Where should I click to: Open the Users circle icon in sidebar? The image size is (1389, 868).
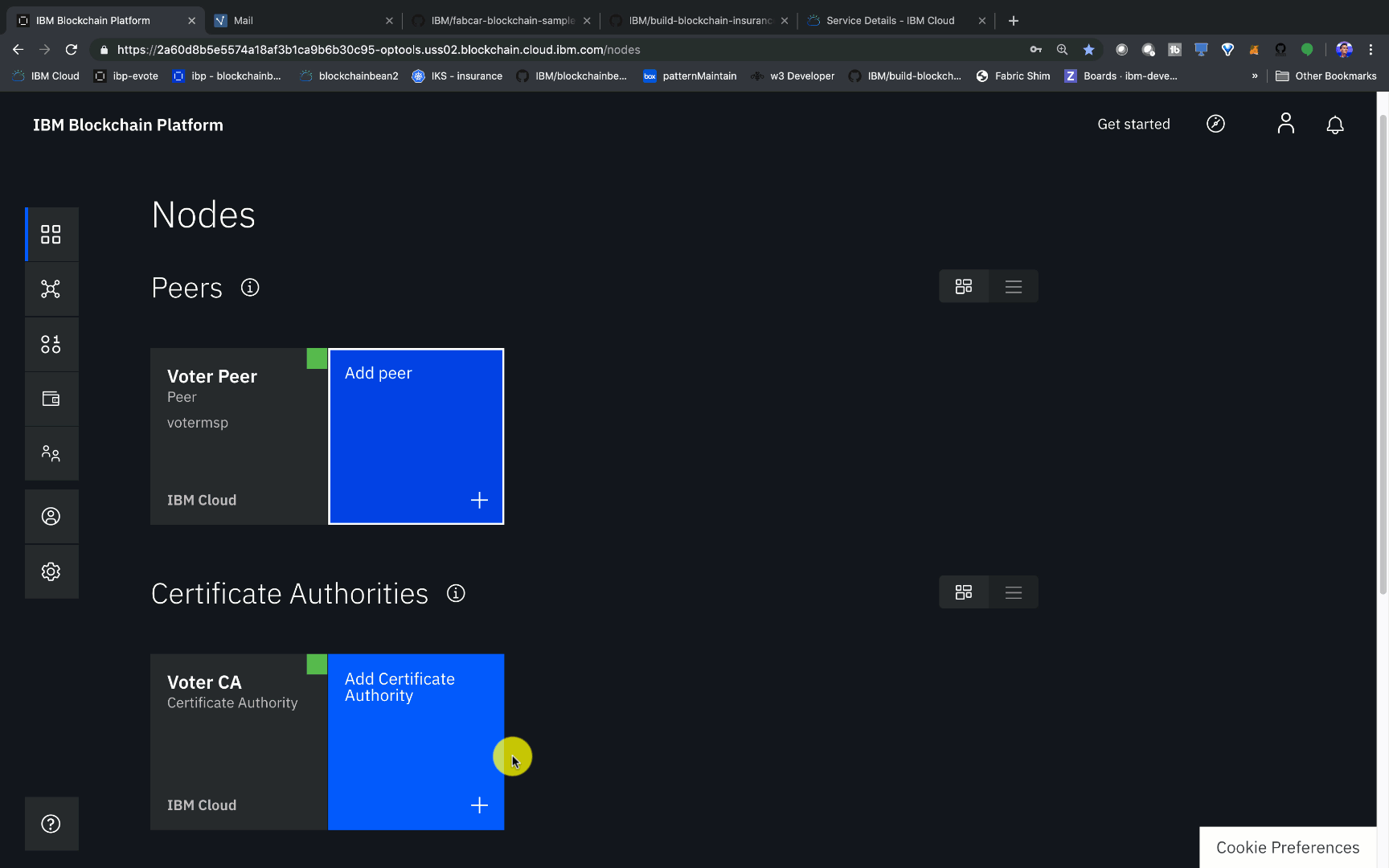click(x=51, y=516)
